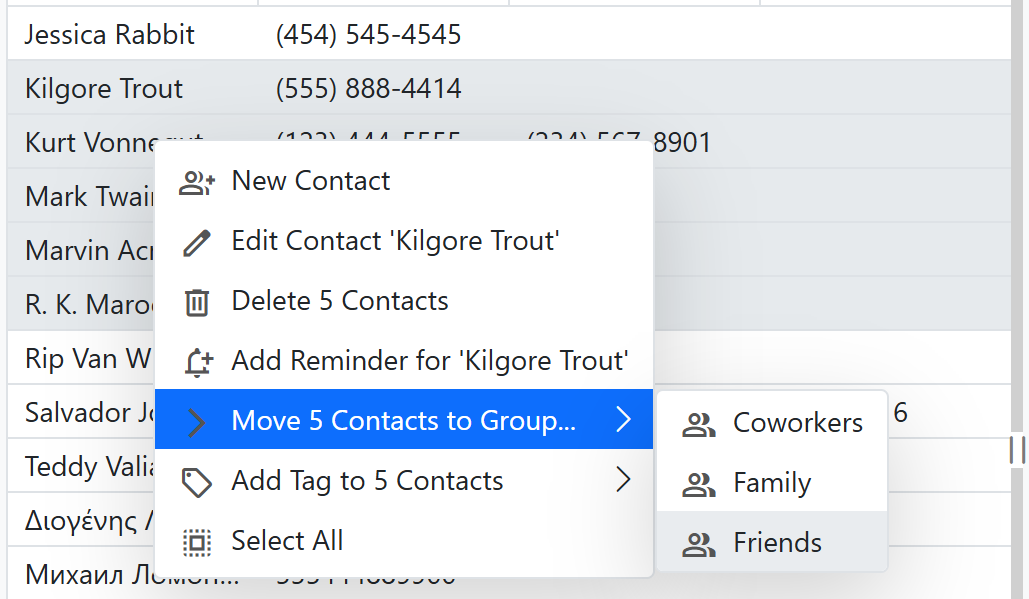The height and width of the screenshot is (599, 1029).
Task: Choose Select All from the context menu
Action: (x=290, y=540)
